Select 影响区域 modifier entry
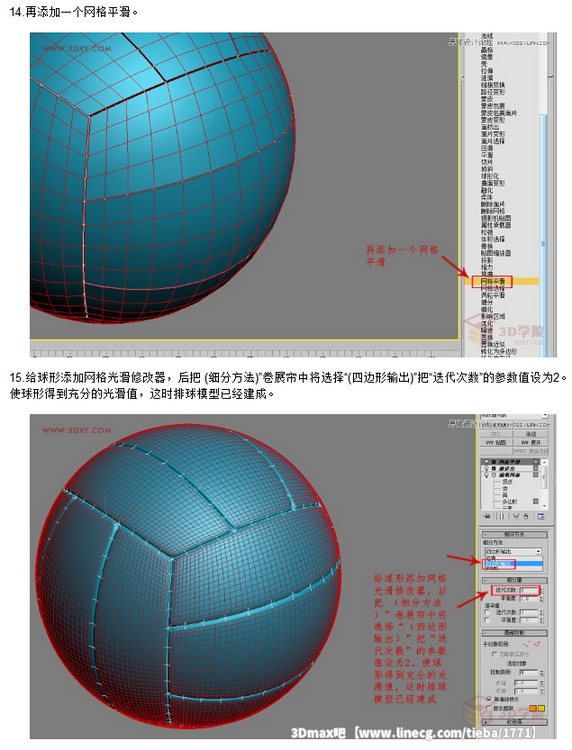The height and width of the screenshot is (750, 572). point(493,316)
